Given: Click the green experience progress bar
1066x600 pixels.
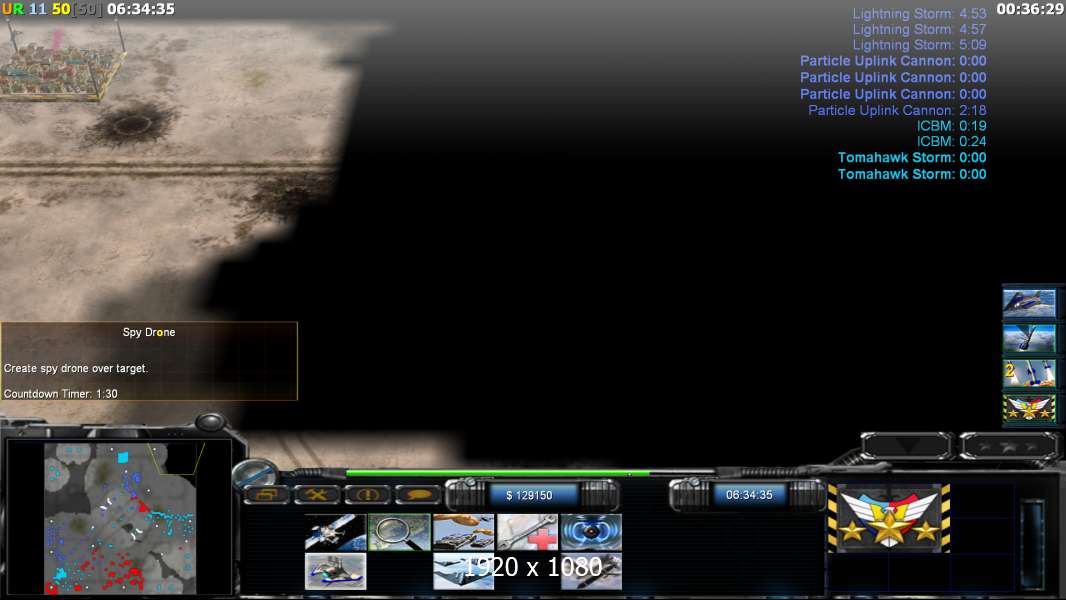Looking at the screenshot, I should point(498,473).
